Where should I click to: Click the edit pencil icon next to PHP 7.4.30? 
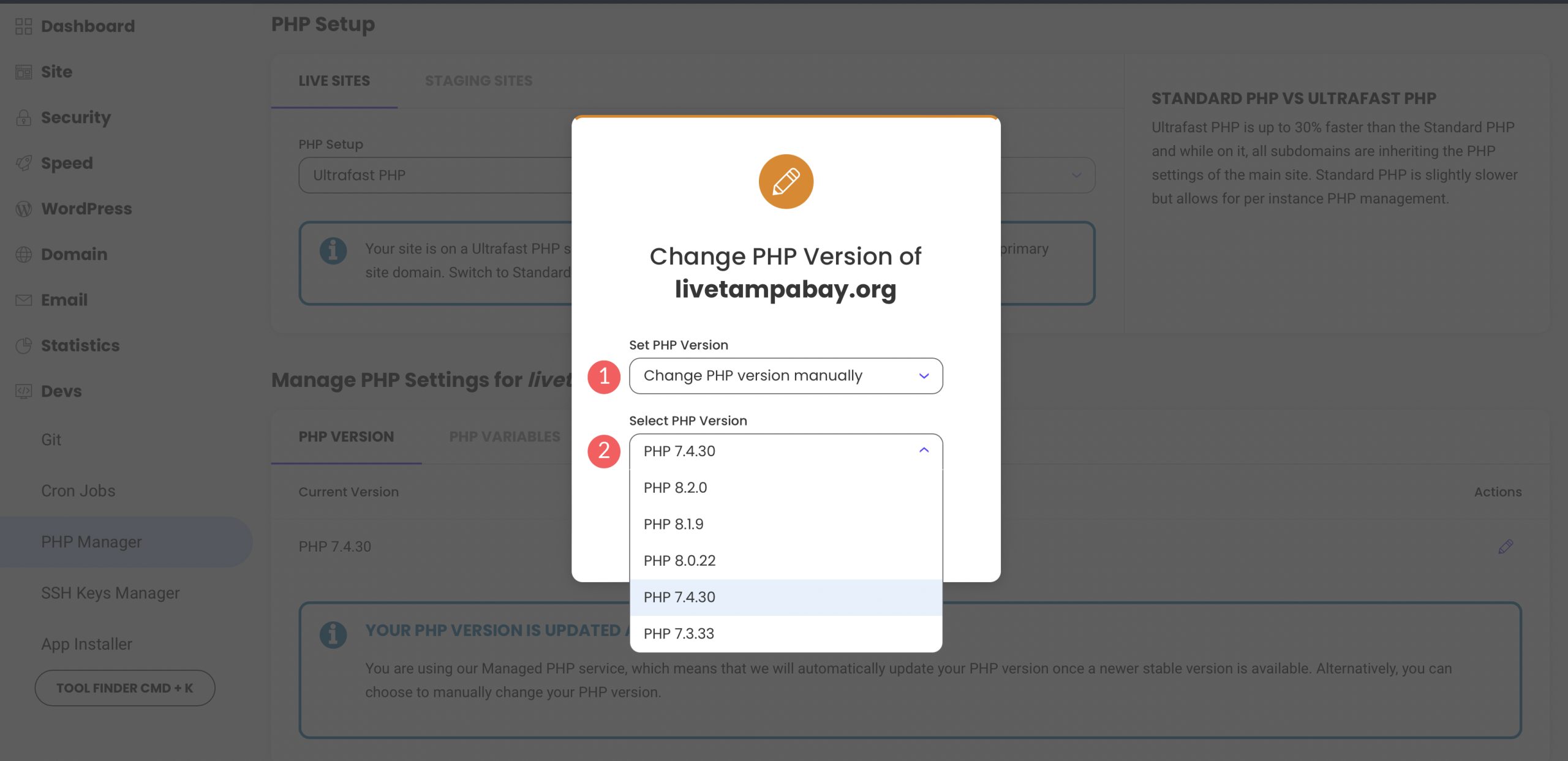1505,546
